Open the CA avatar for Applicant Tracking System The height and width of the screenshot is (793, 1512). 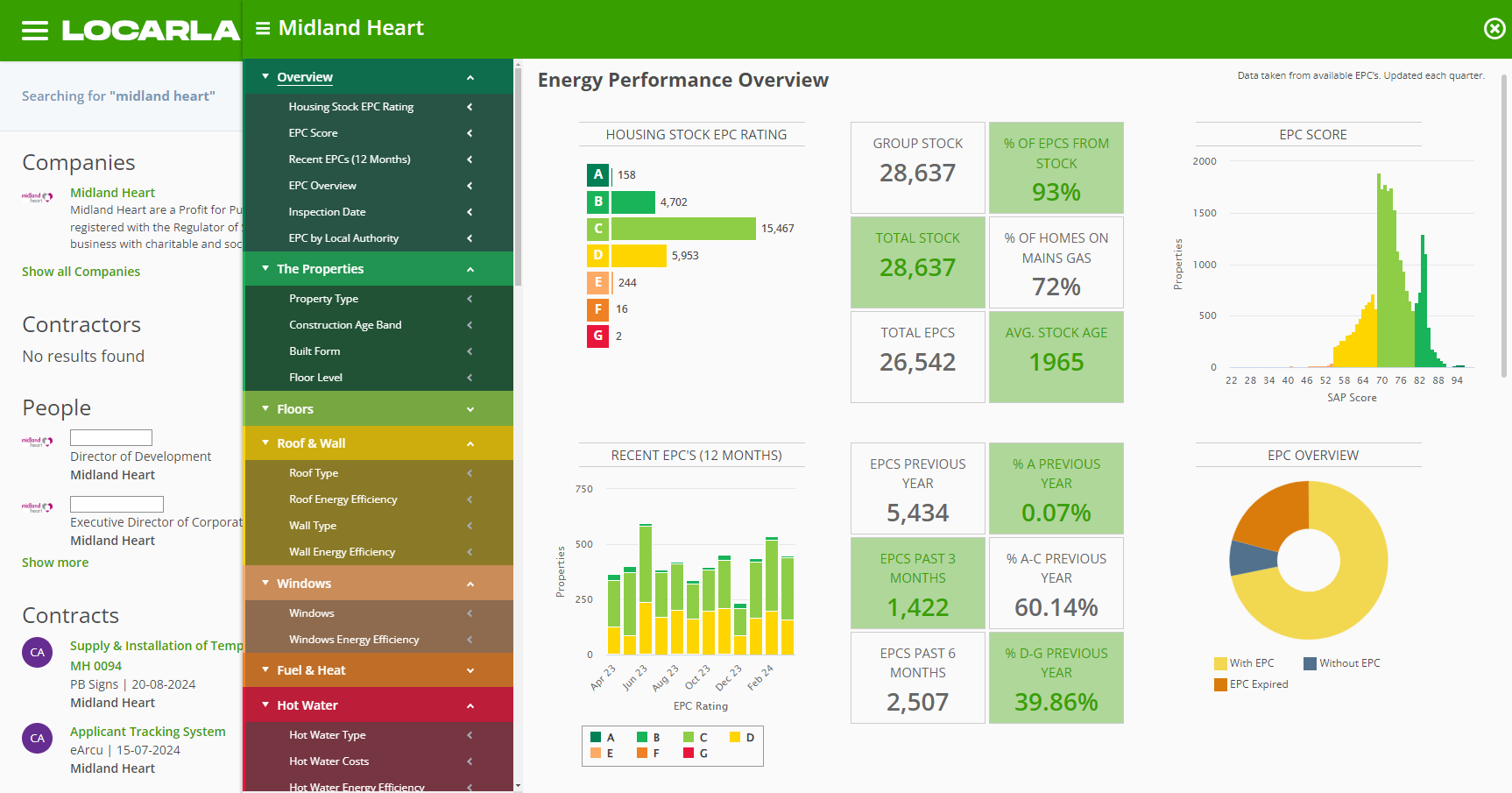click(x=38, y=738)
